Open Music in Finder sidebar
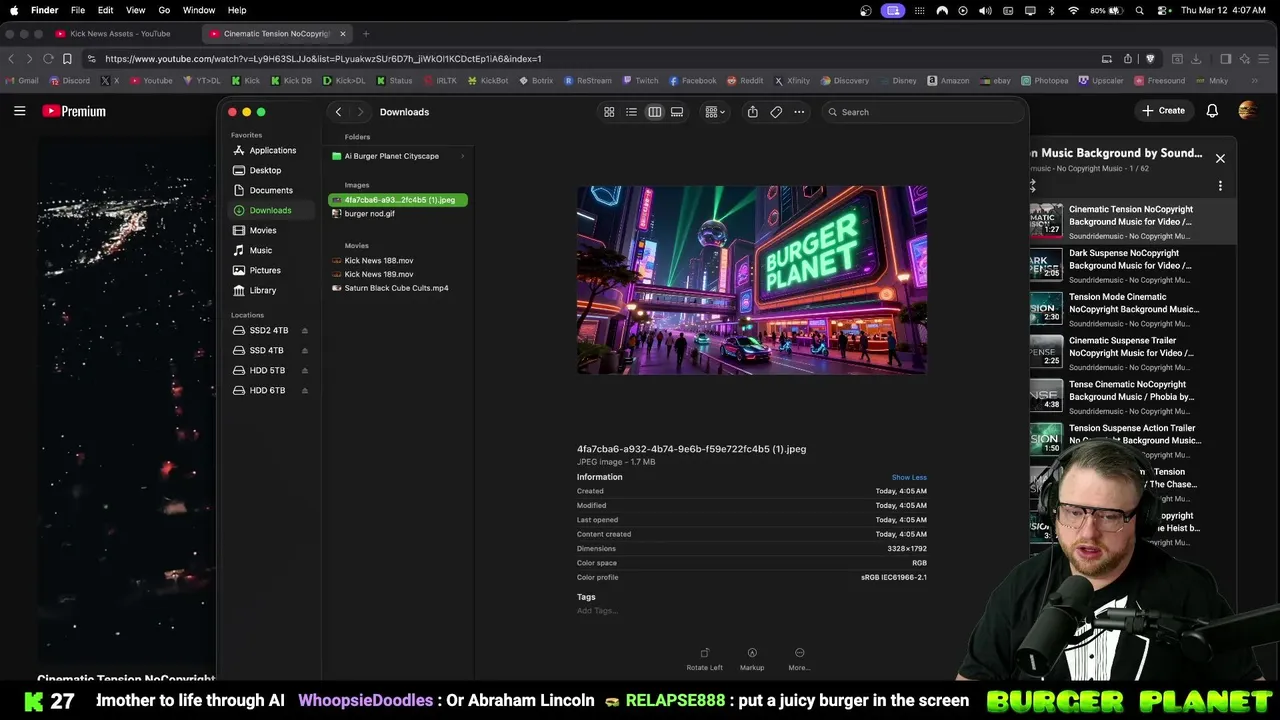 tap(260, 250)
